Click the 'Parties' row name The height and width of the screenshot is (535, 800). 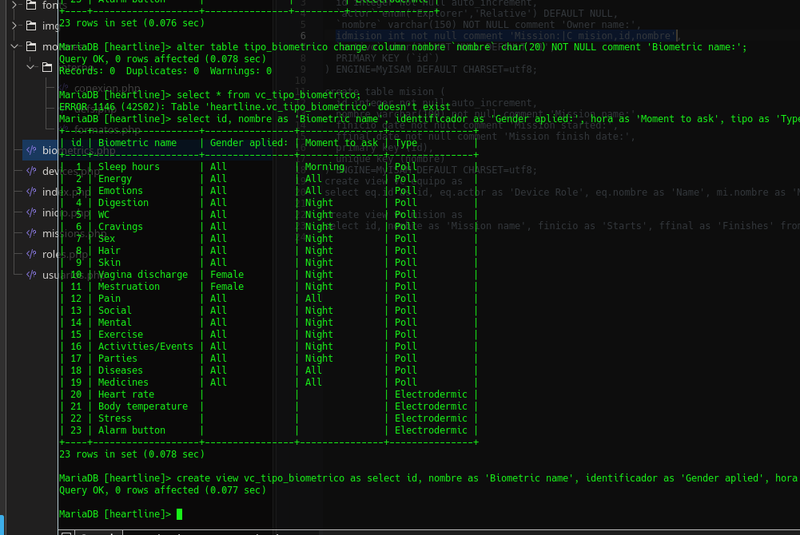coord(117,359)
